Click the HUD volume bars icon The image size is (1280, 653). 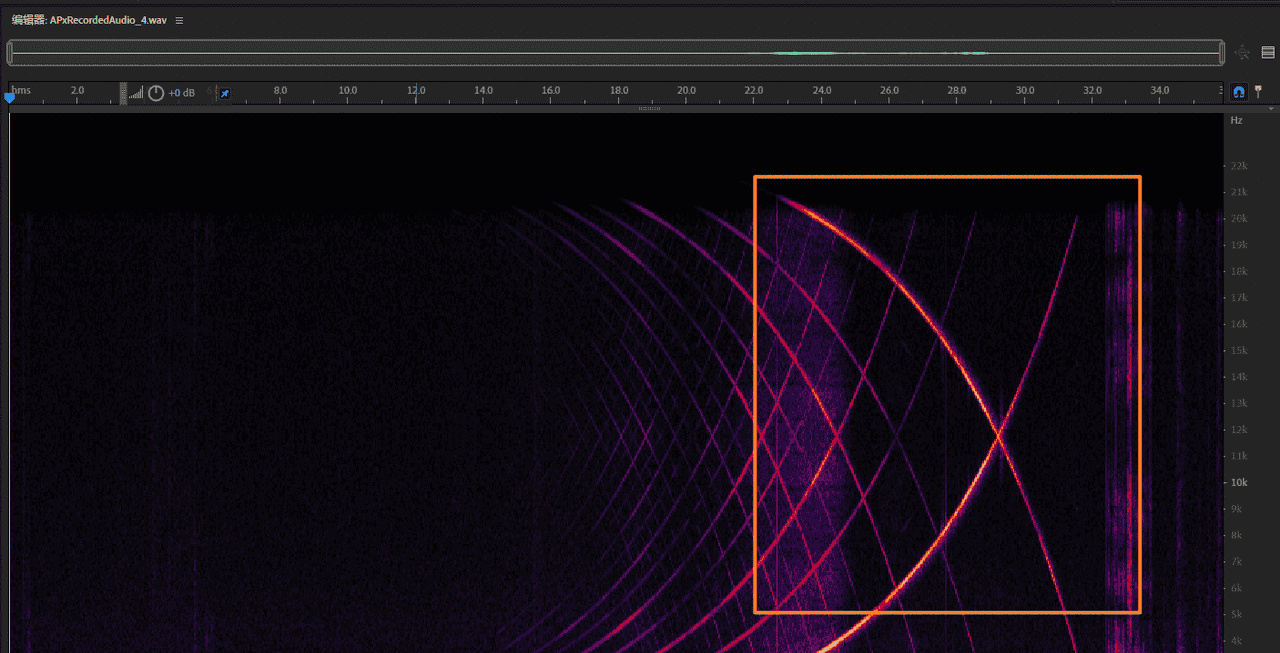137,93
